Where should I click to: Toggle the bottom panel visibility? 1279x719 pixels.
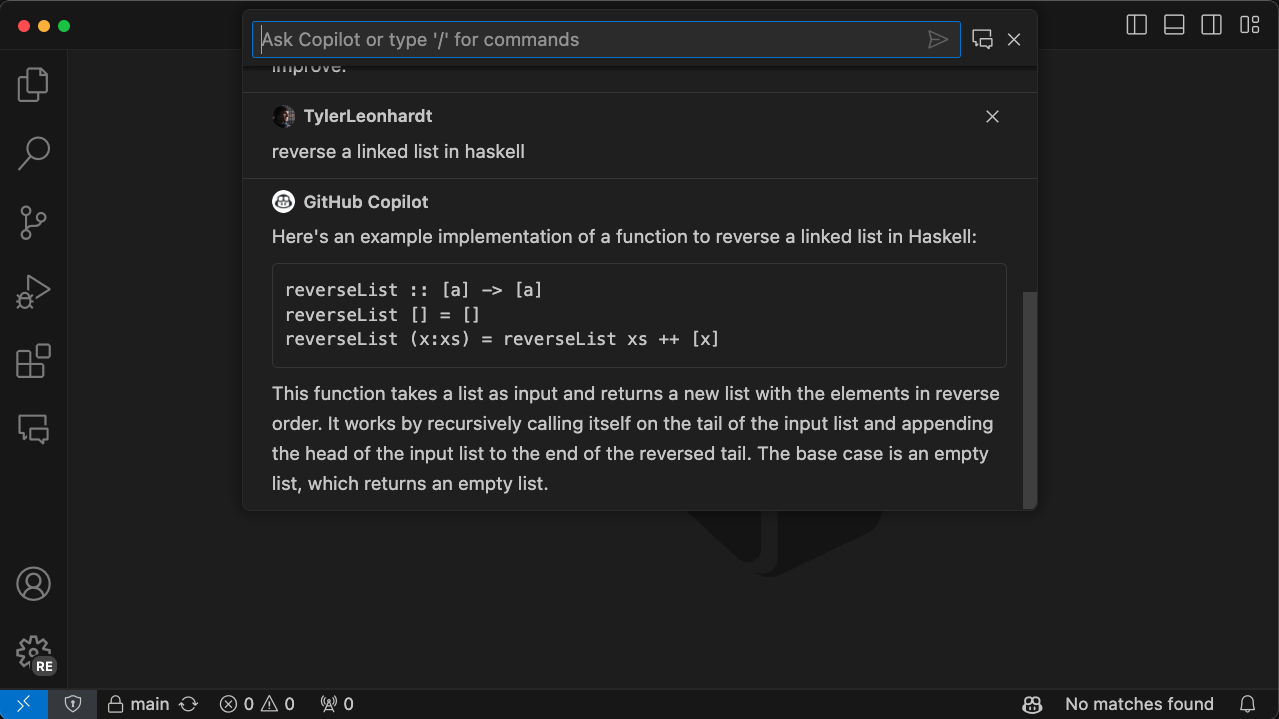tap(1173, 25)
